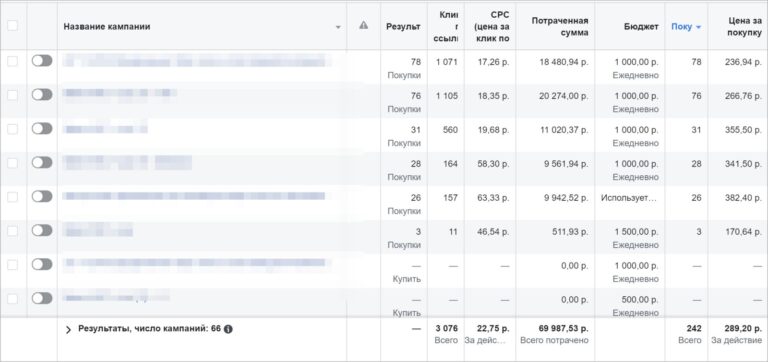Click the 341,50 р. purchase cost
Image resolution: width=768 pixels, height=362 pixels.
tap(744, 164)
